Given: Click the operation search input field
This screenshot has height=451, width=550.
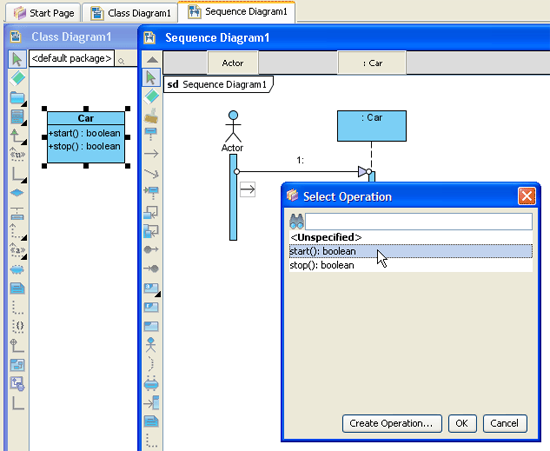Looking at the screenshot, I should click(x=418, y=222).
